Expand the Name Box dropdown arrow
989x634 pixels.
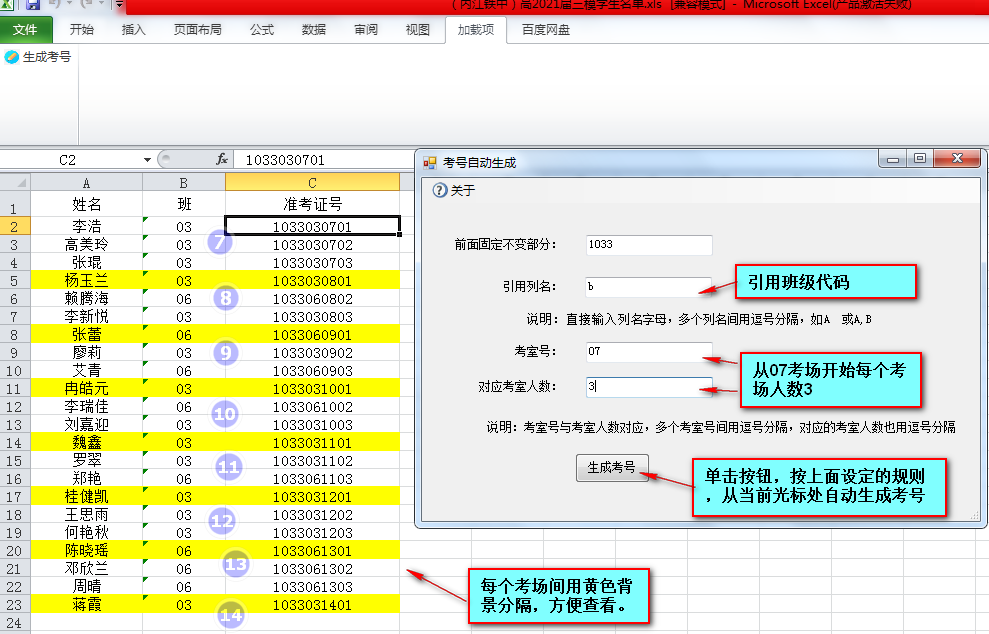coord(147,160)
